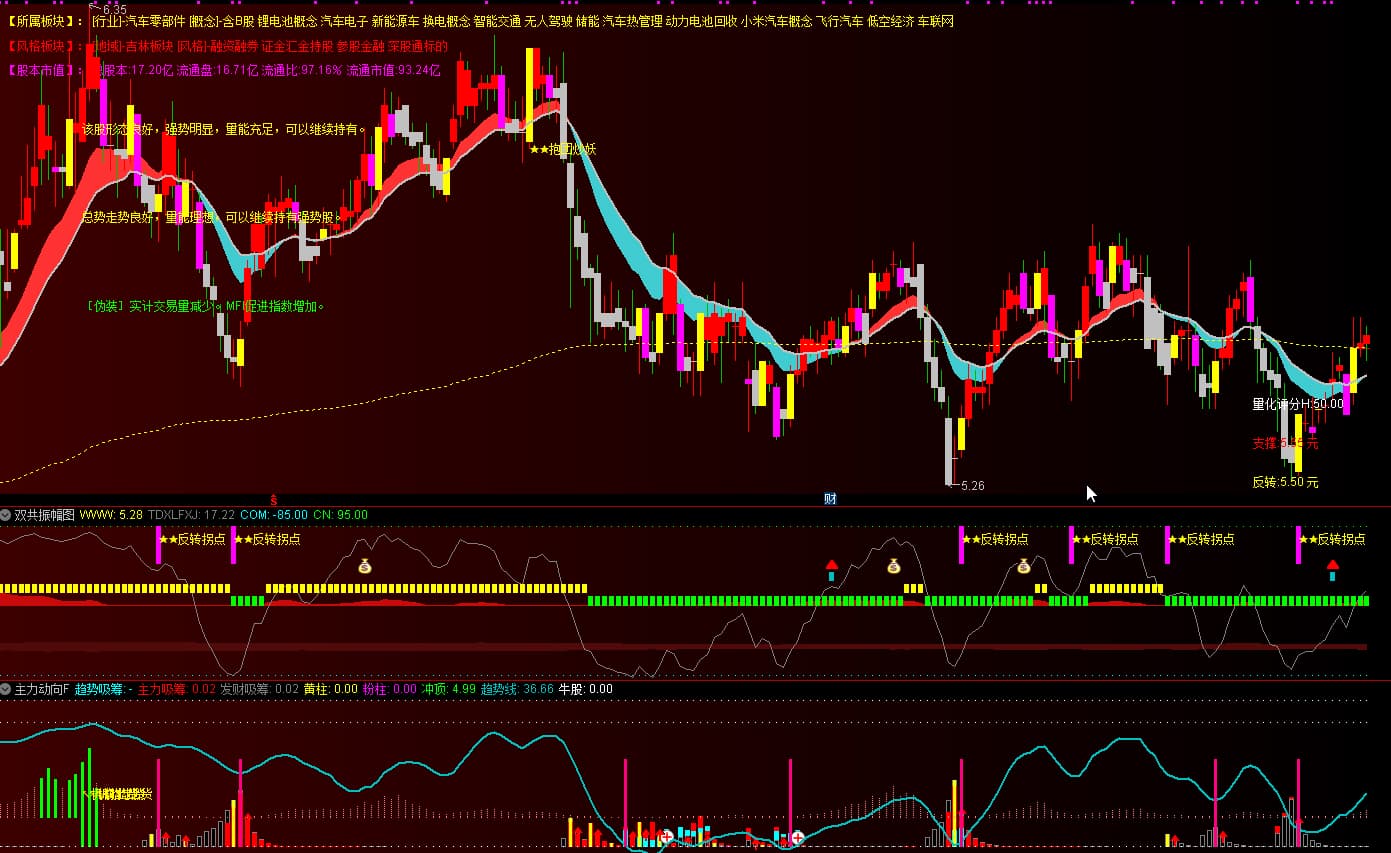Click the 趋势吸筹 legend label

97,689
